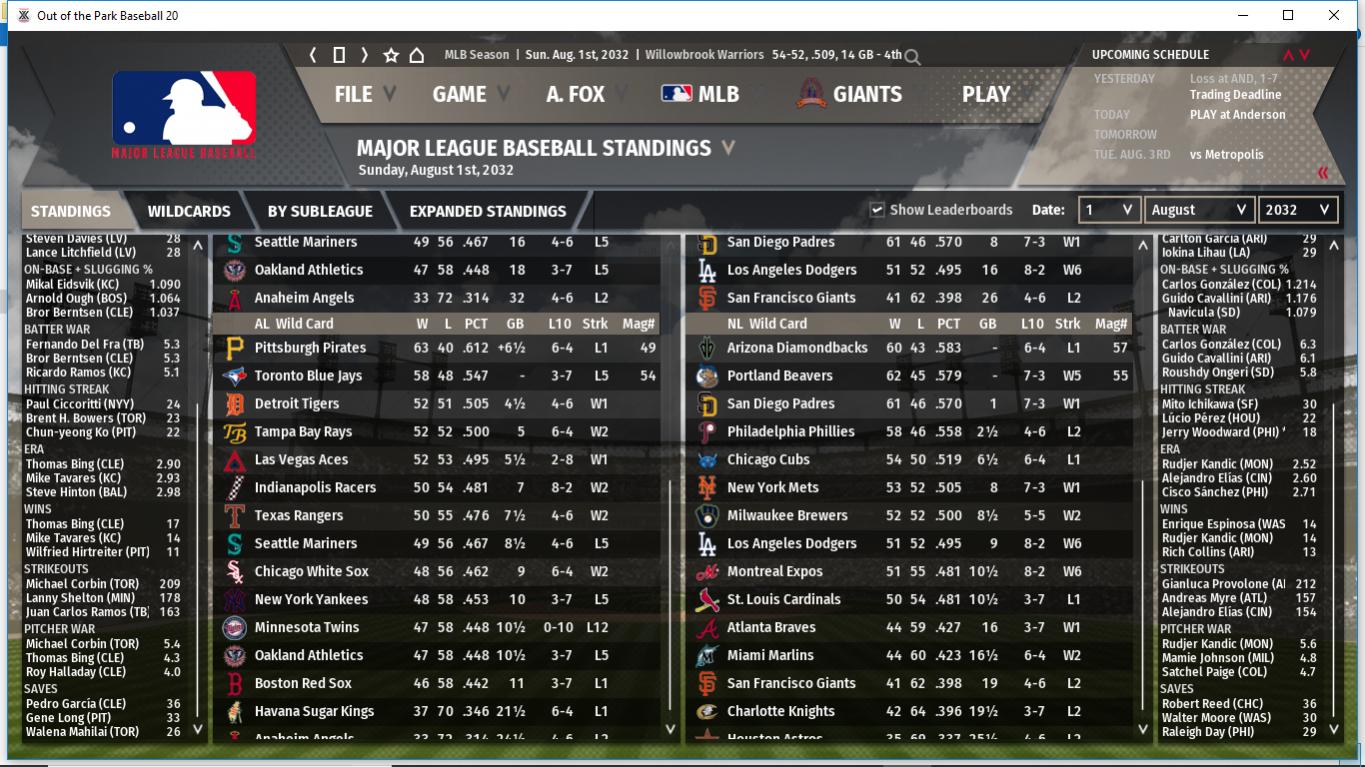
Task: Open the Havana Sugar Kings team link
Action: 314,712
